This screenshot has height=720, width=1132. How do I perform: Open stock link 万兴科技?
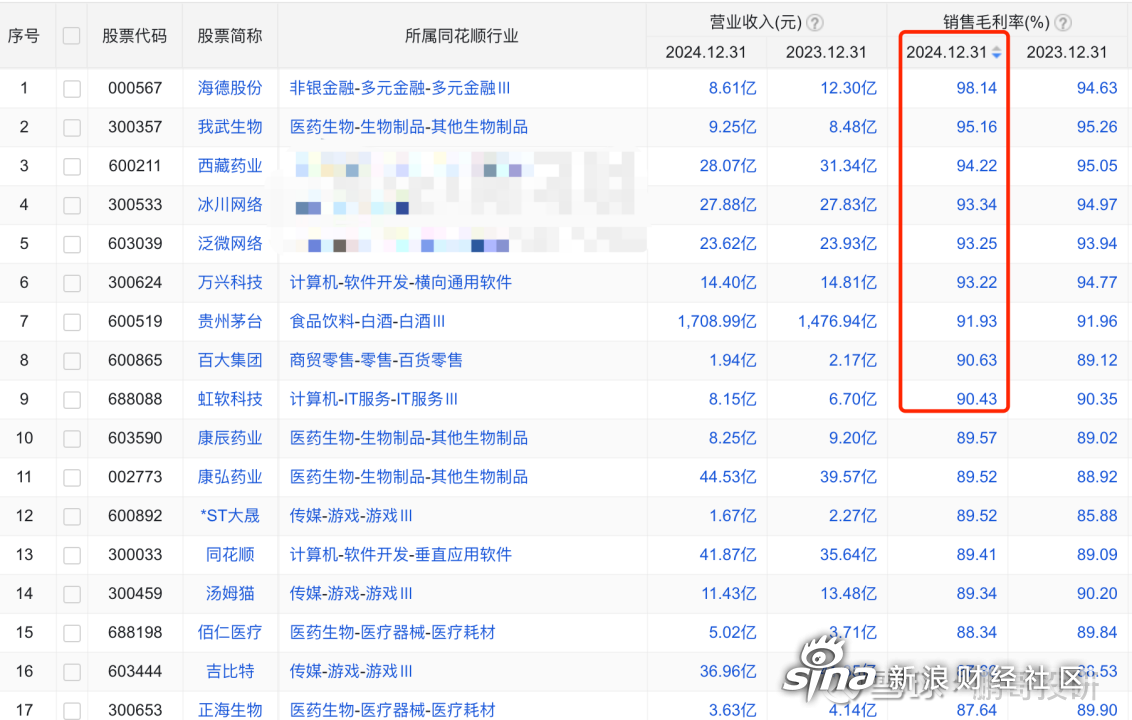click(230, 282)
